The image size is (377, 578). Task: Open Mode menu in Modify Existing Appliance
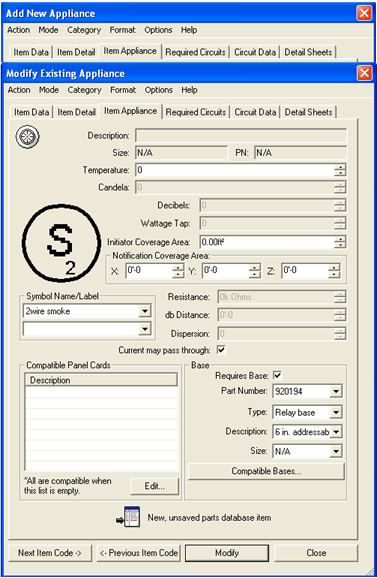49,90
